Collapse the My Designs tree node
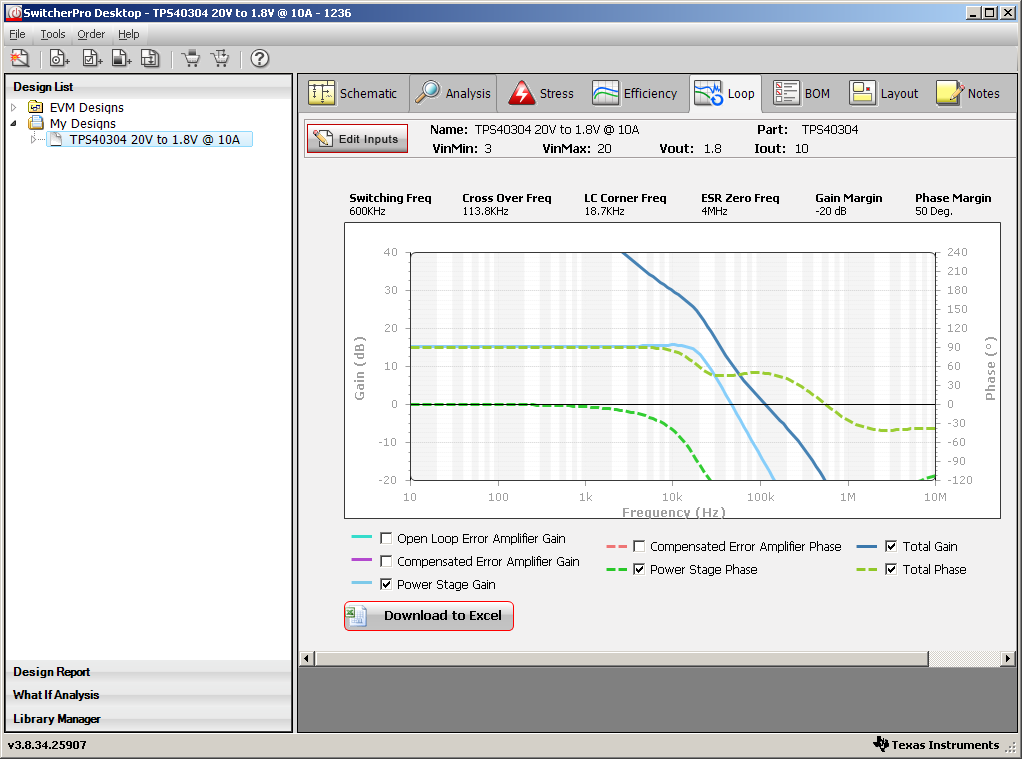Screen dimensions: 1022x759 point(14,123)
